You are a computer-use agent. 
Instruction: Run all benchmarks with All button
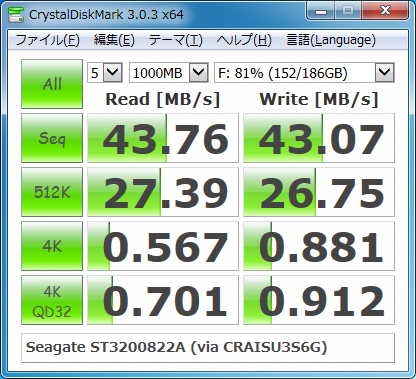point(52,84)
